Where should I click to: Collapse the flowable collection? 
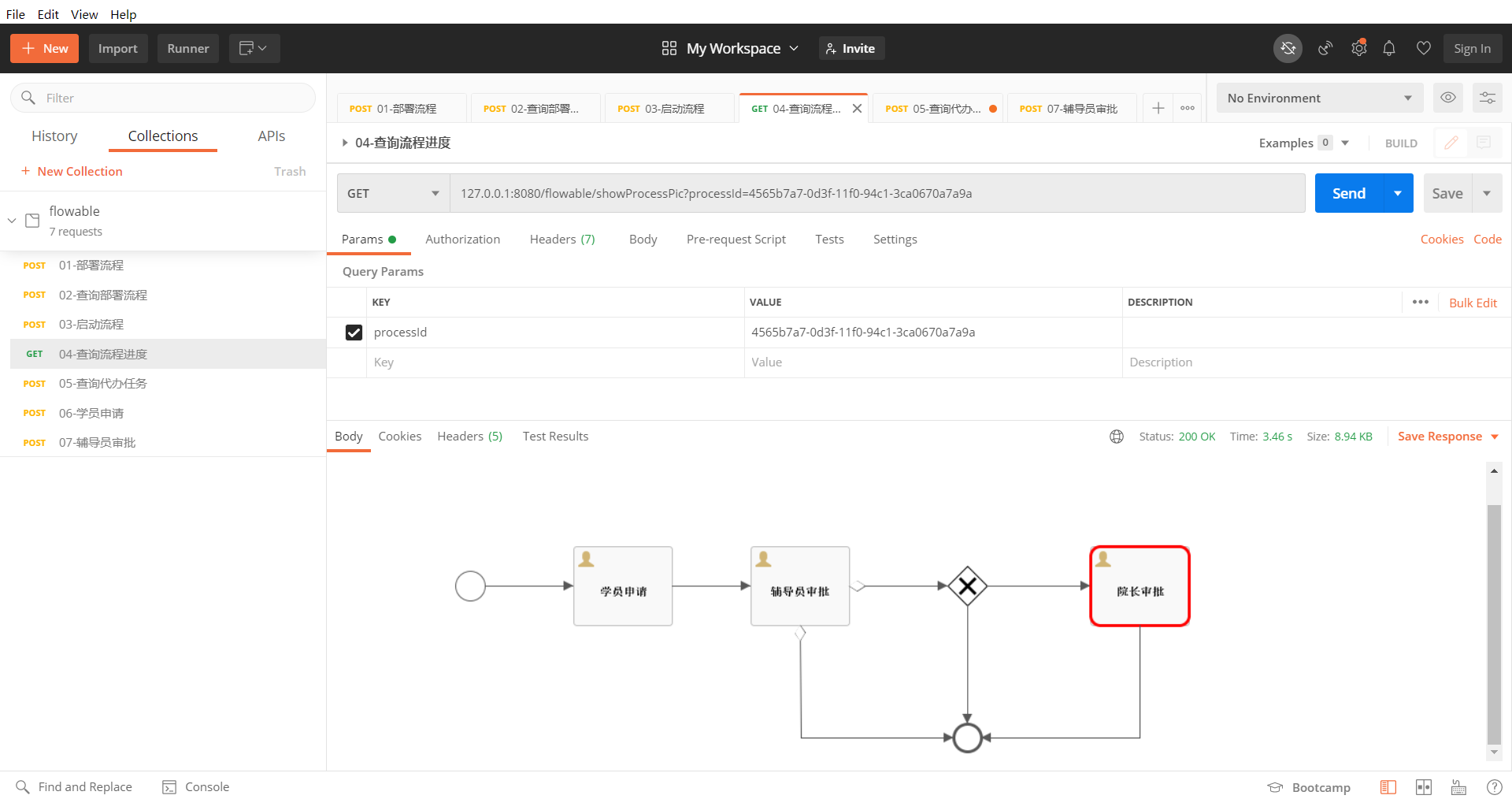pos(12,221)
